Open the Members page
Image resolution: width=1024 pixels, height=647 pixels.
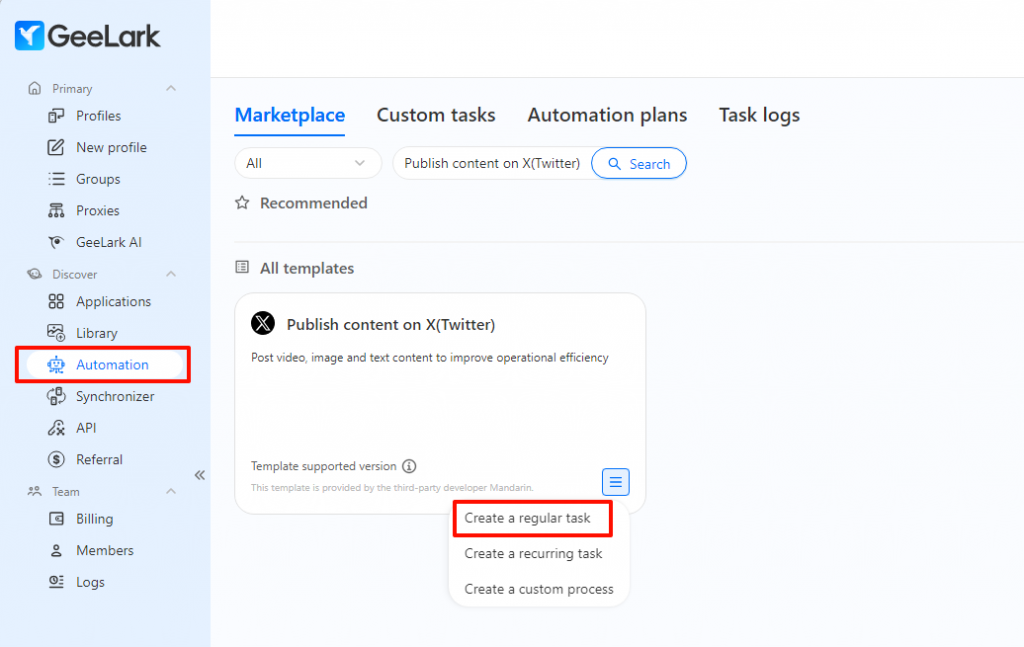104,550
